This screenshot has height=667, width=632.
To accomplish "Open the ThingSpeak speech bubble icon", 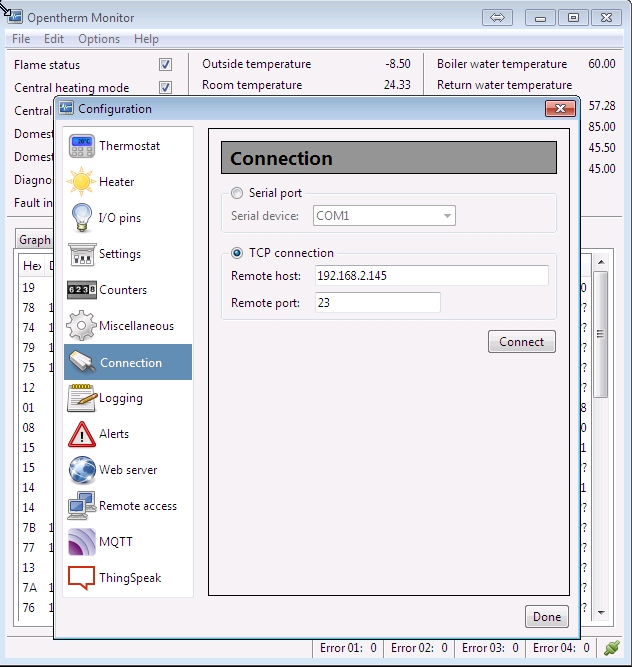I will click(81, 578).
